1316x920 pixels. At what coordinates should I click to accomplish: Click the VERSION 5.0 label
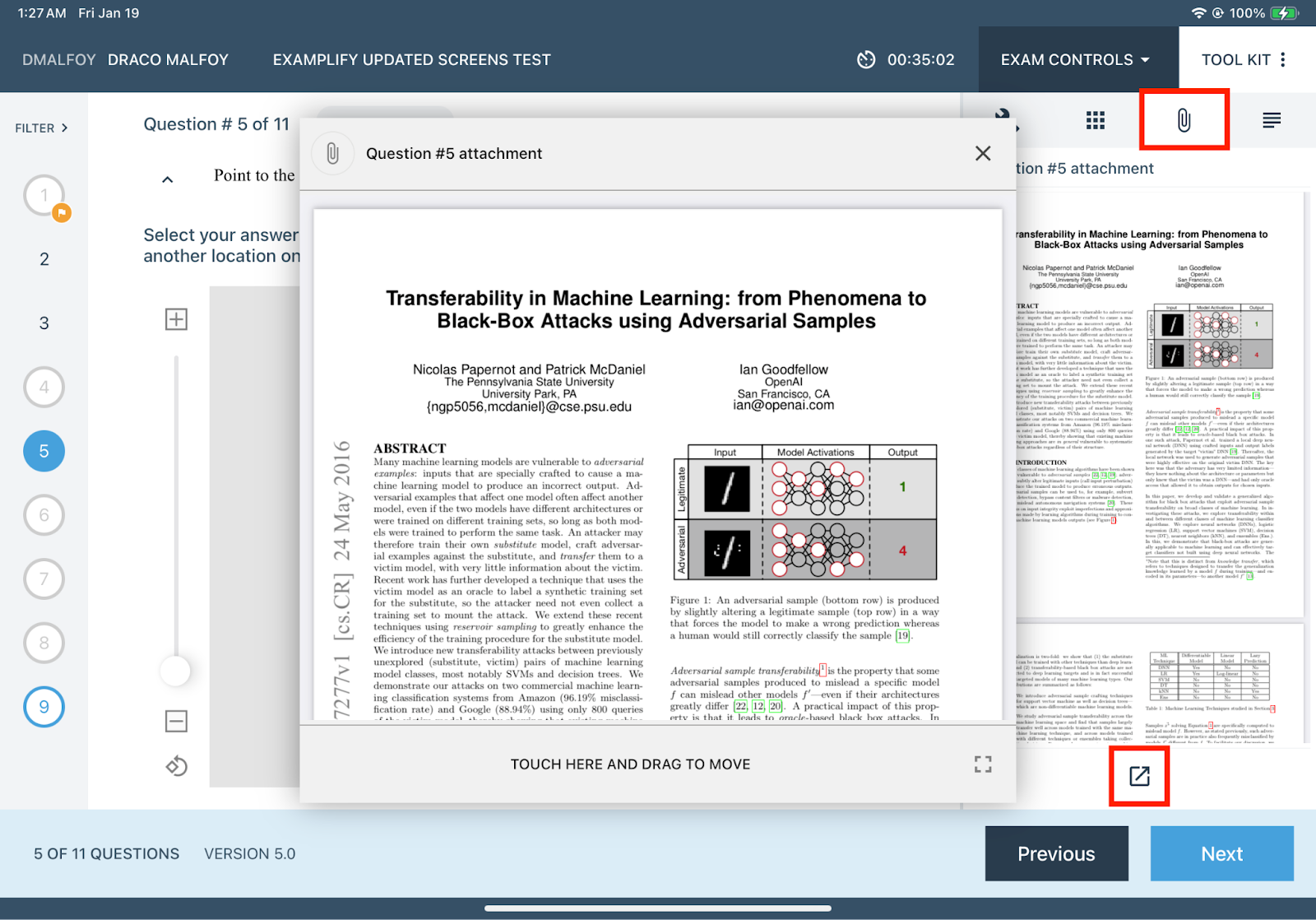pos(250,854)
